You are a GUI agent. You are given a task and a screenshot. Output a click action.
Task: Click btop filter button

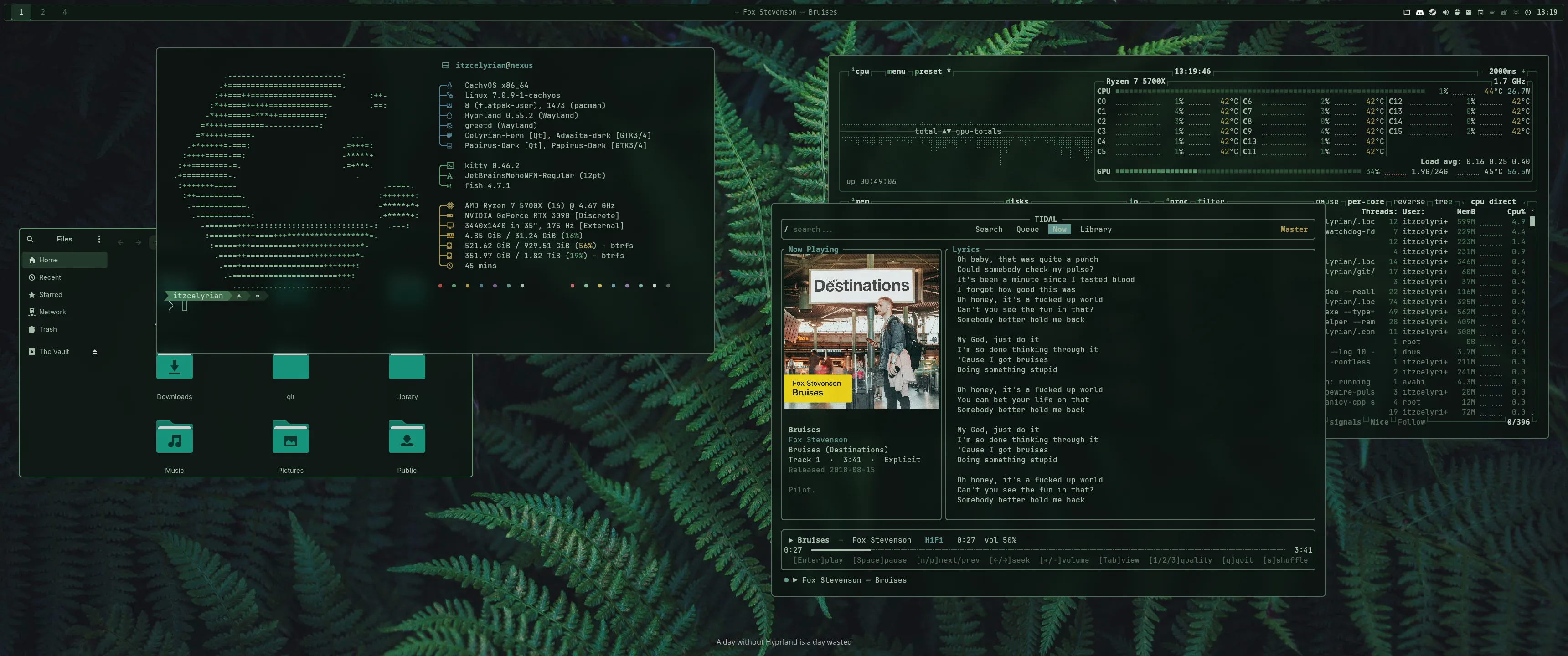[1211, 202]
